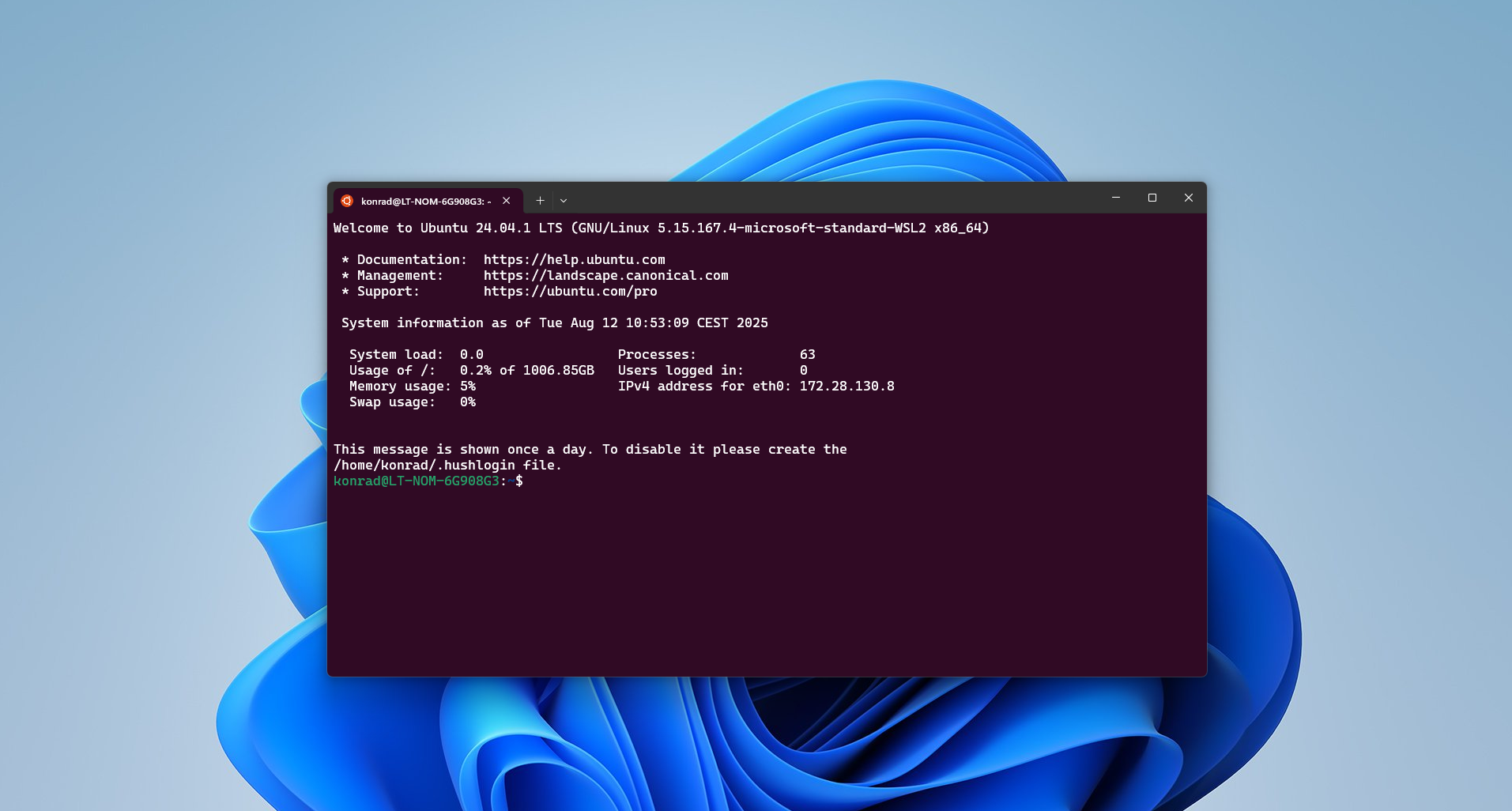Click the Memory usage 5% line
Viewport: 1512px width, 811px height.
point(411,386)
